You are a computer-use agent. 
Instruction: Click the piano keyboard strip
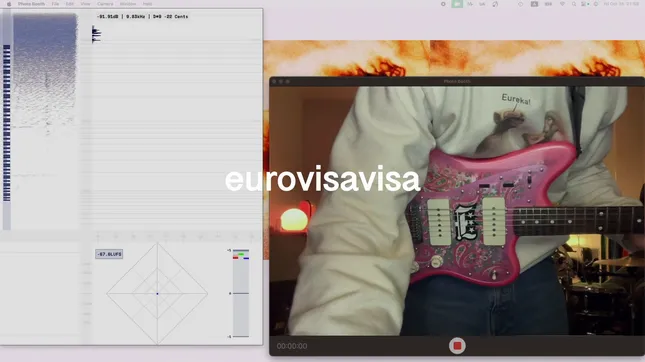tap(7, 123)
